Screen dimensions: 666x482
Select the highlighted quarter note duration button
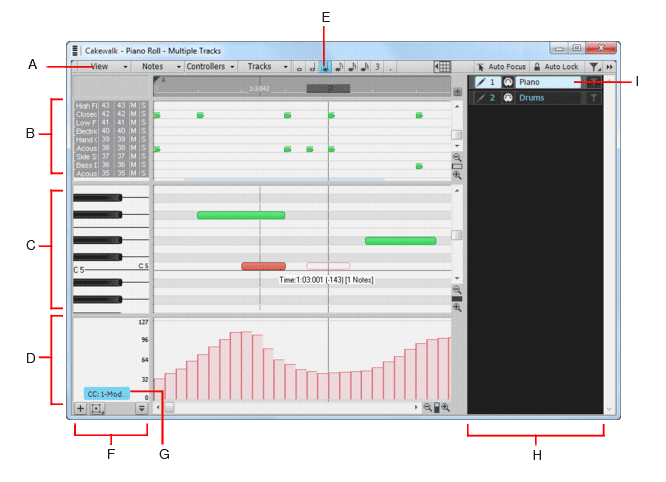pos(326,67)
